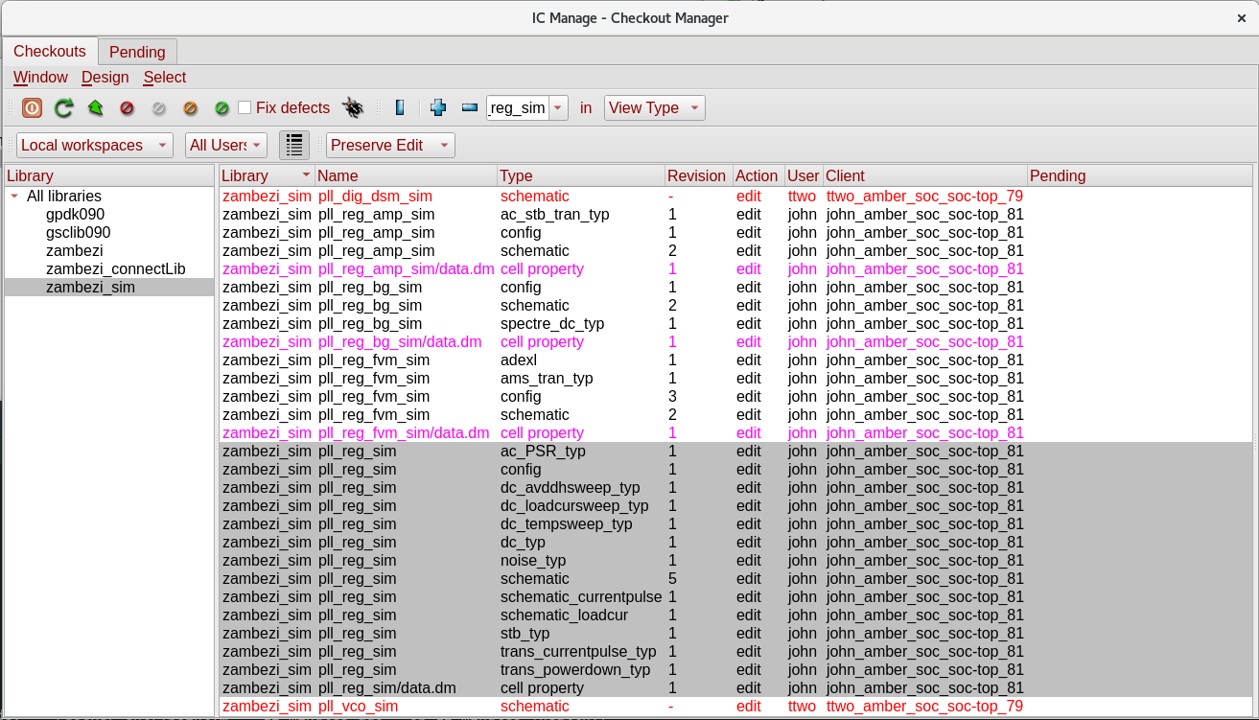
Task: Click the green up-arrow home icon
Action: tap(96, 108)
